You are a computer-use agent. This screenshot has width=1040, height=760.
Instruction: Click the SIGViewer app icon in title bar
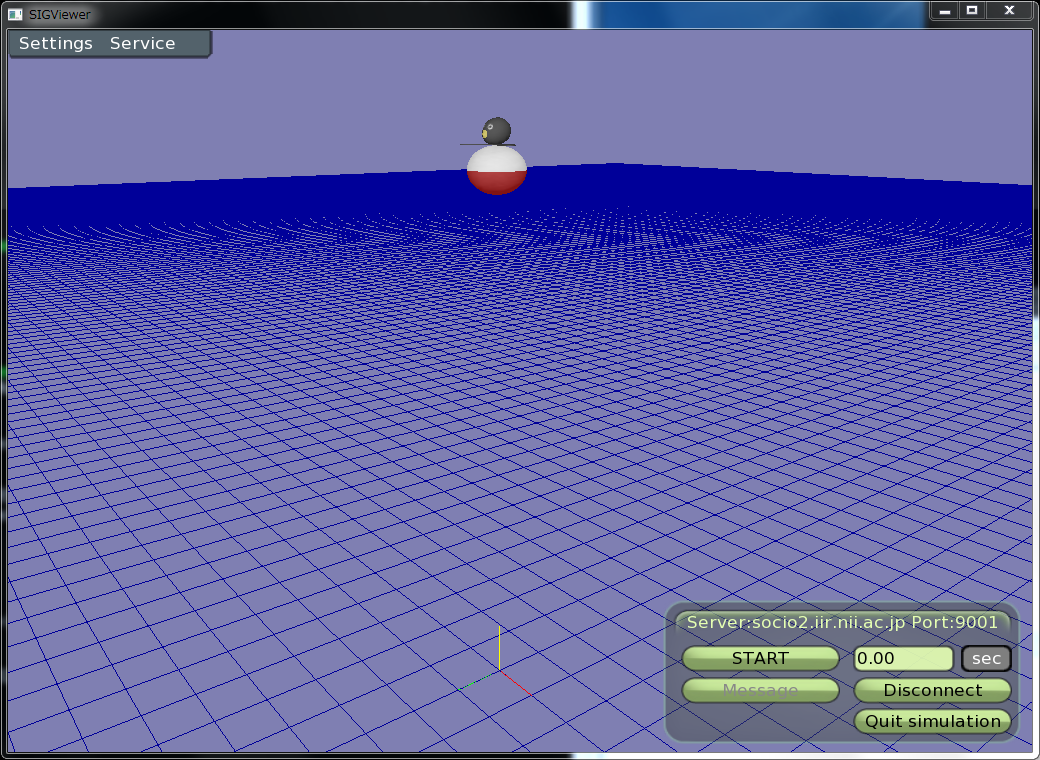click(x=15, y=14)
